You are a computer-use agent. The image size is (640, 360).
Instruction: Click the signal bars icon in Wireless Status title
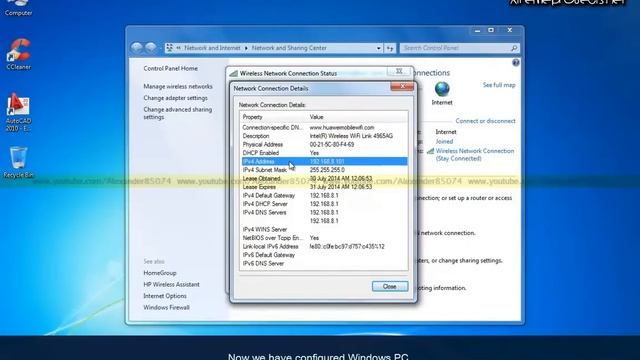233,73
